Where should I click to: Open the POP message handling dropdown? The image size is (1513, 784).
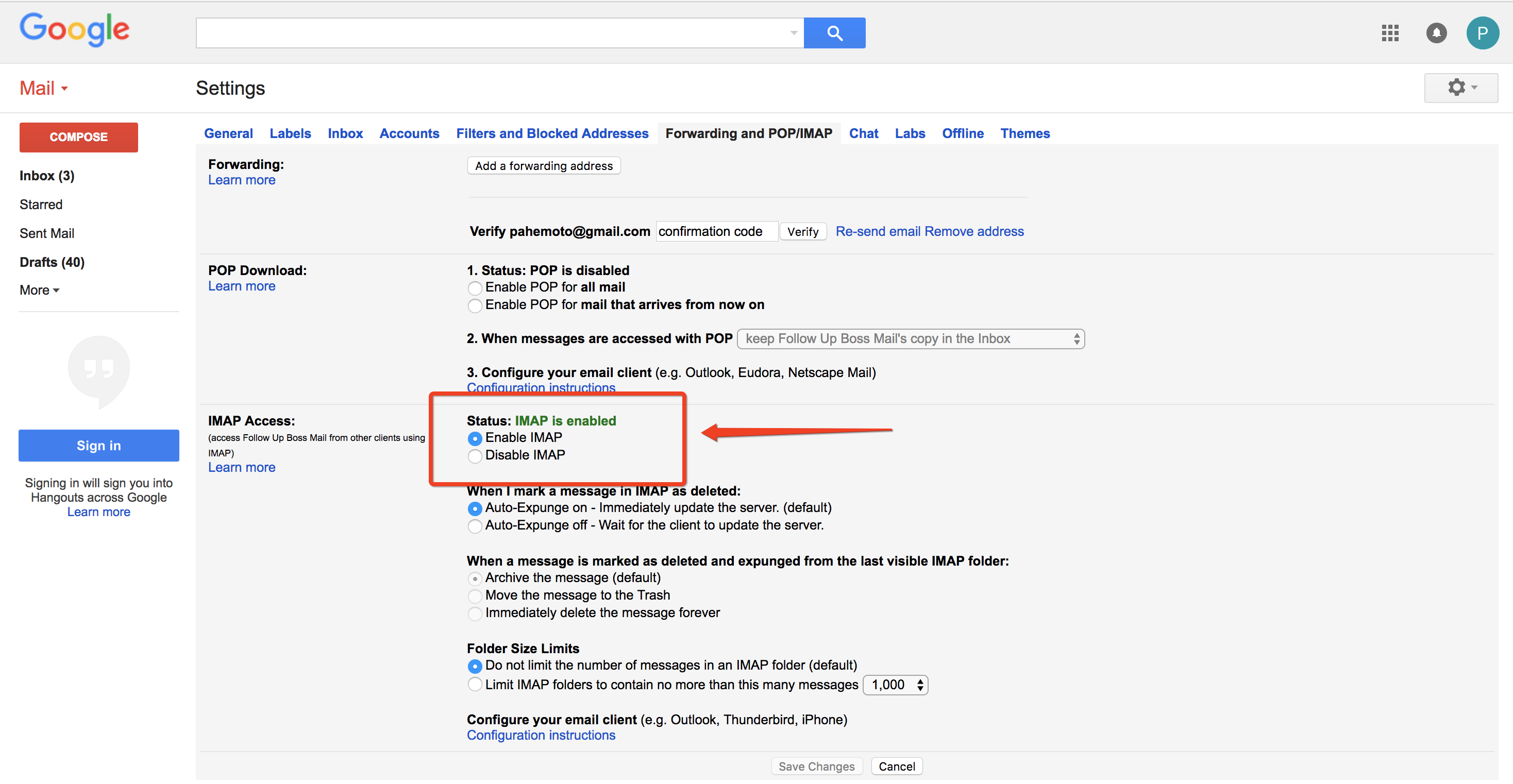(x=911, y=339)
